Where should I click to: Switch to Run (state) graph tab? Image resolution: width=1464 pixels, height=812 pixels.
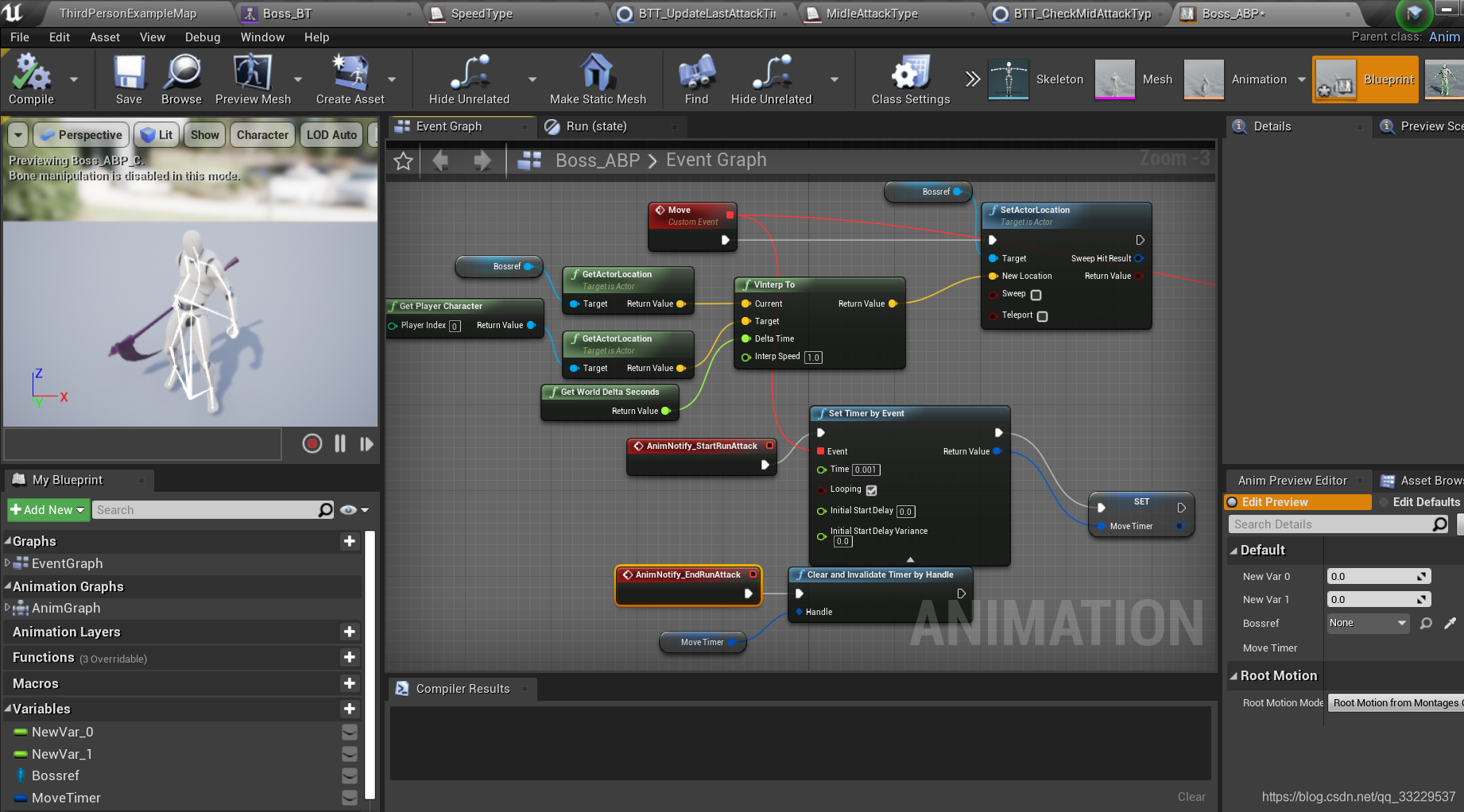[596, 126]
